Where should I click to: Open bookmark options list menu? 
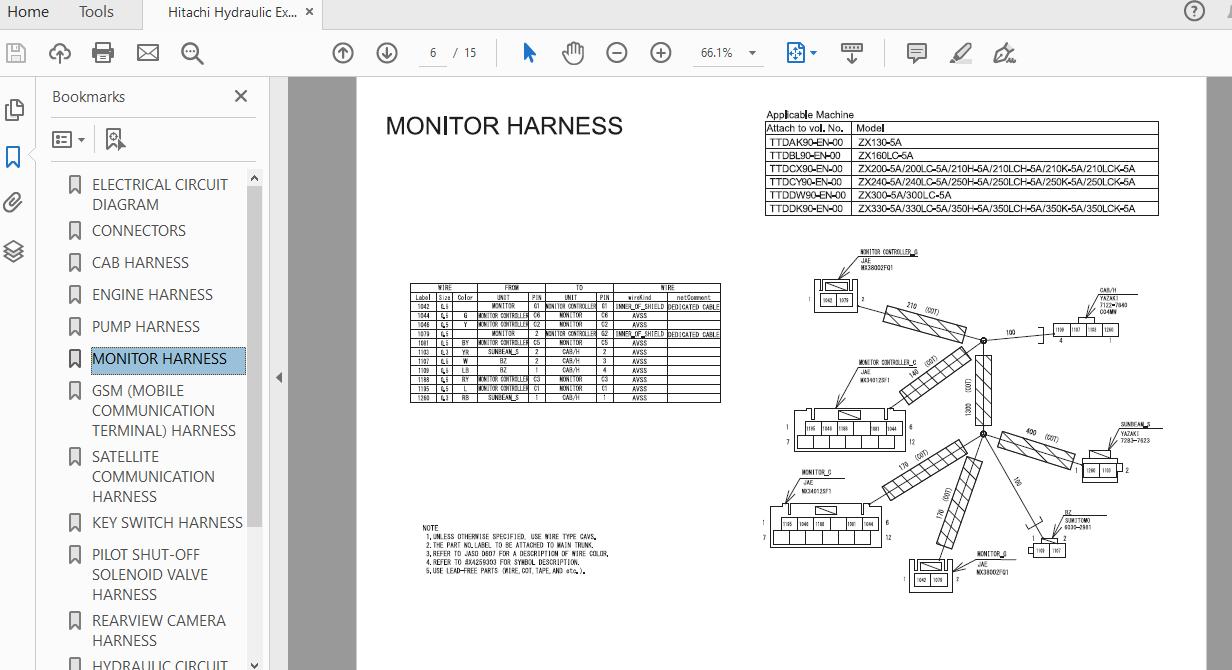(x=69, y=139)
